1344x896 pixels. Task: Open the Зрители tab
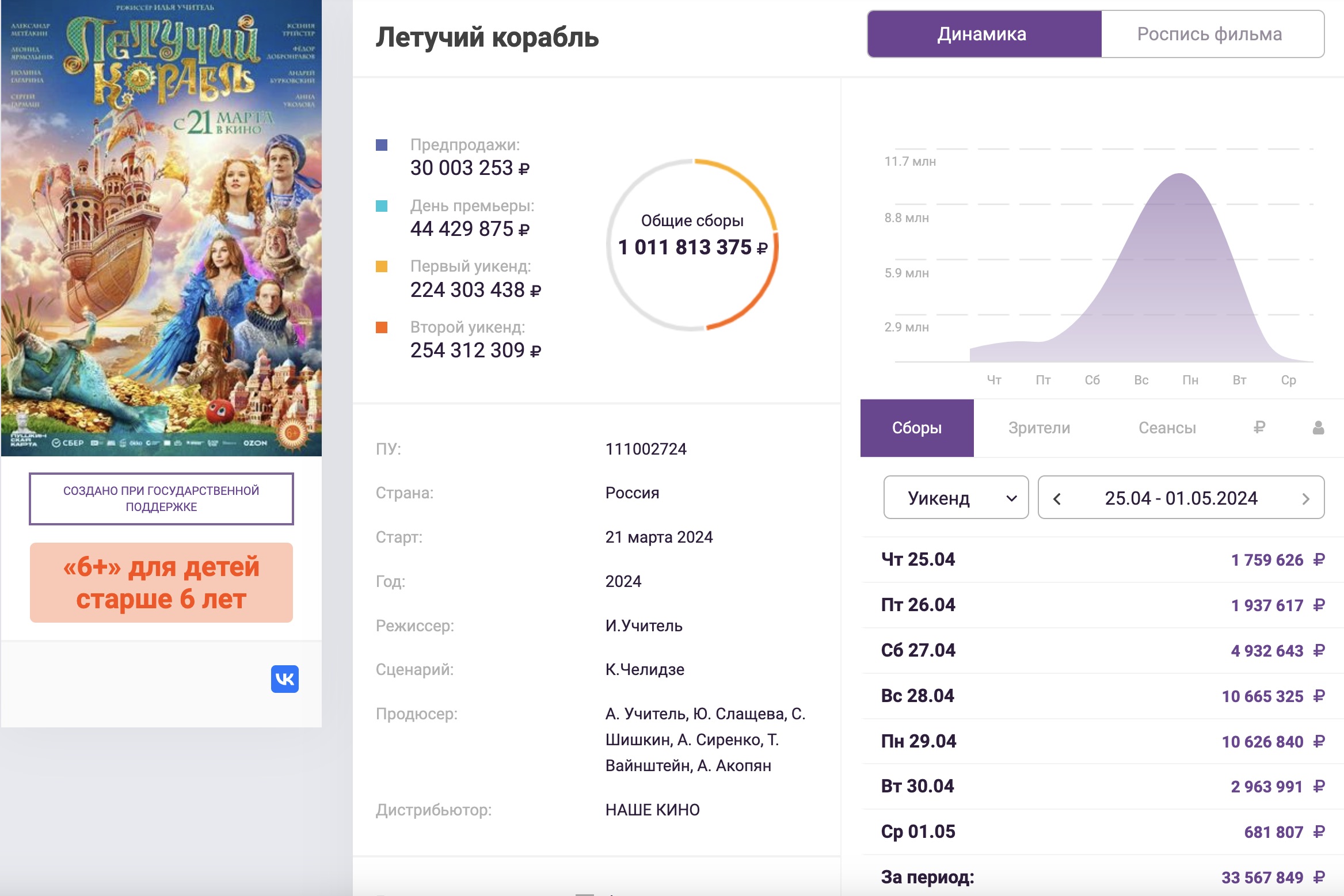[1039, 428]
